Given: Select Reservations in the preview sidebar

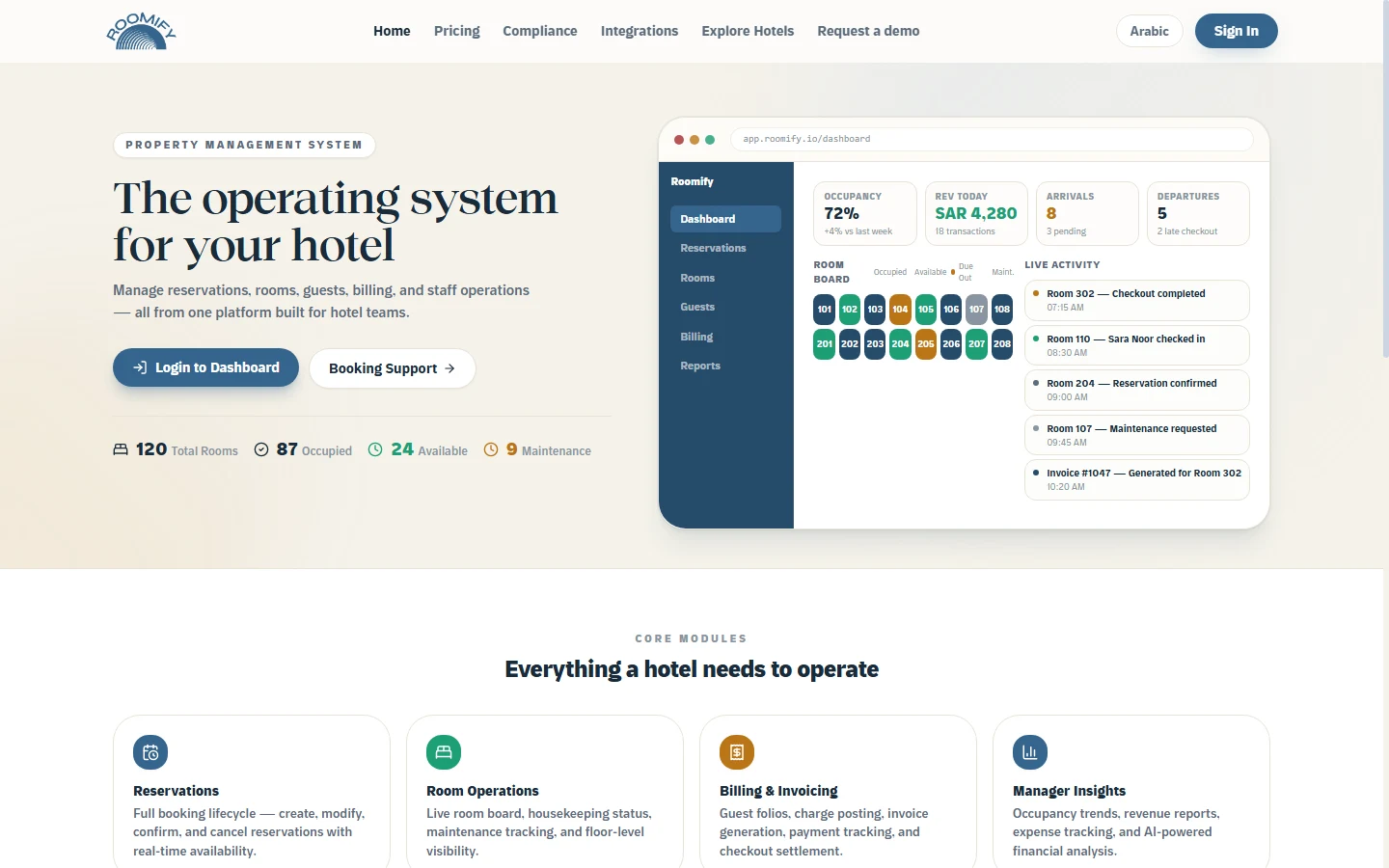Looking at the screenshot, I should (x=725, y=248).
